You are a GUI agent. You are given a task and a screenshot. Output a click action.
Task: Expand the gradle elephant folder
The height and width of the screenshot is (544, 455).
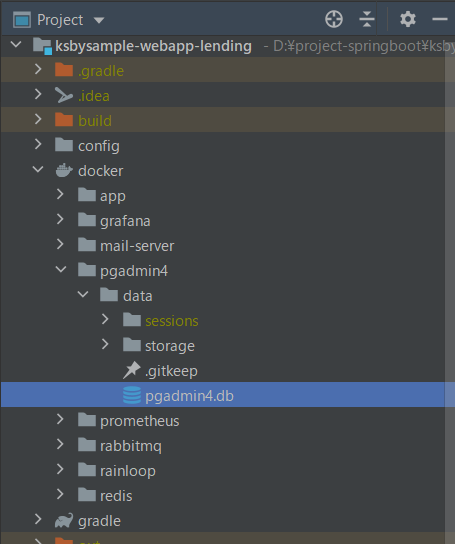point(38,519)
